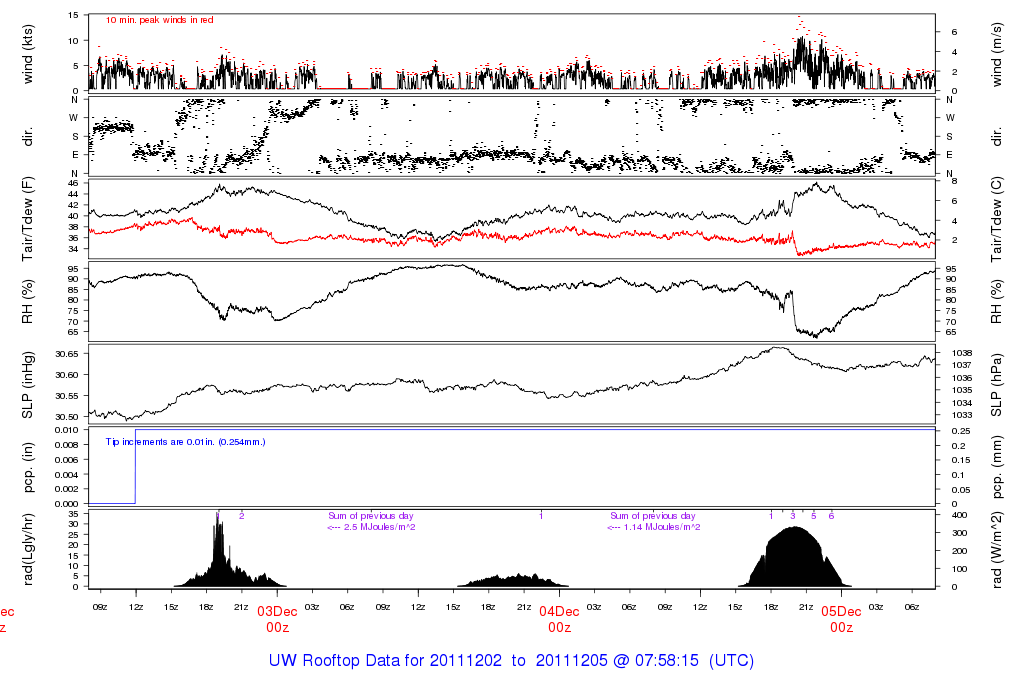This screenshot has width=1024, height=700.
Task: Click the "0.008" precipitation tick label
Action: [67, 445]
